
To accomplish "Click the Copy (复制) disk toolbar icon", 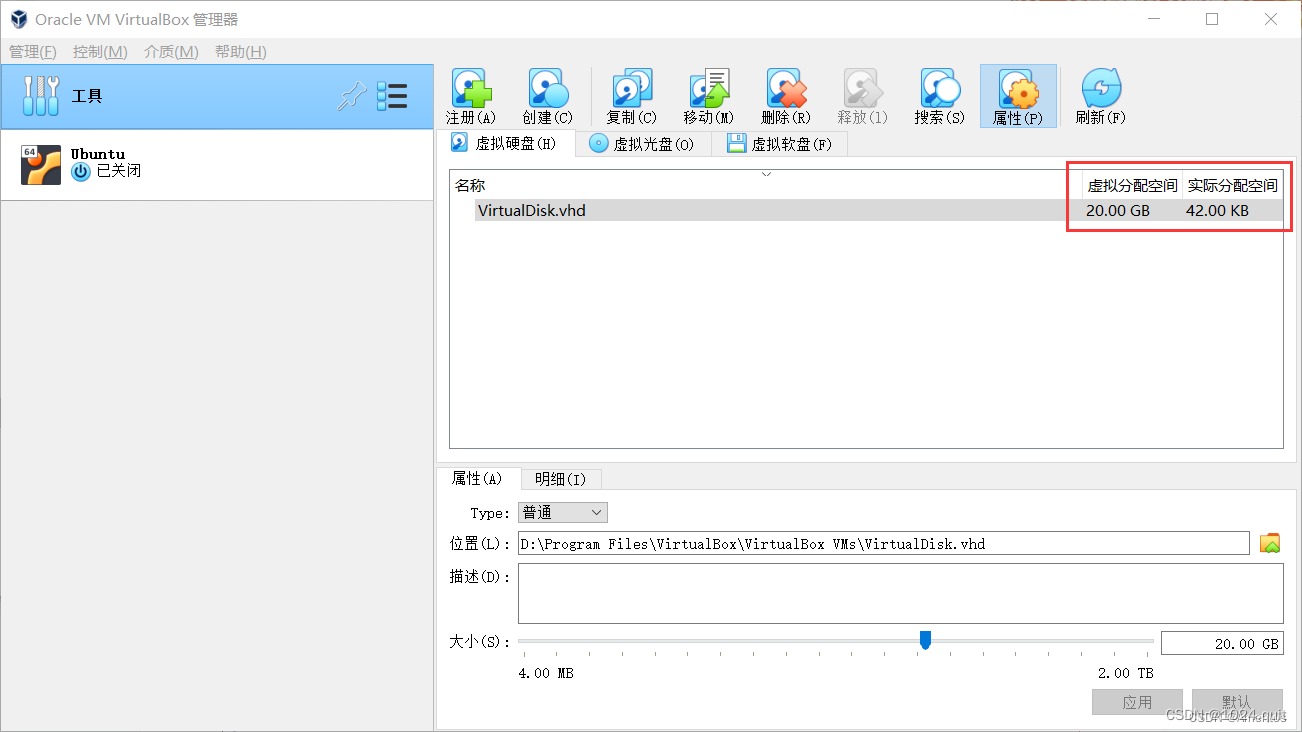I will click(632, 89).
